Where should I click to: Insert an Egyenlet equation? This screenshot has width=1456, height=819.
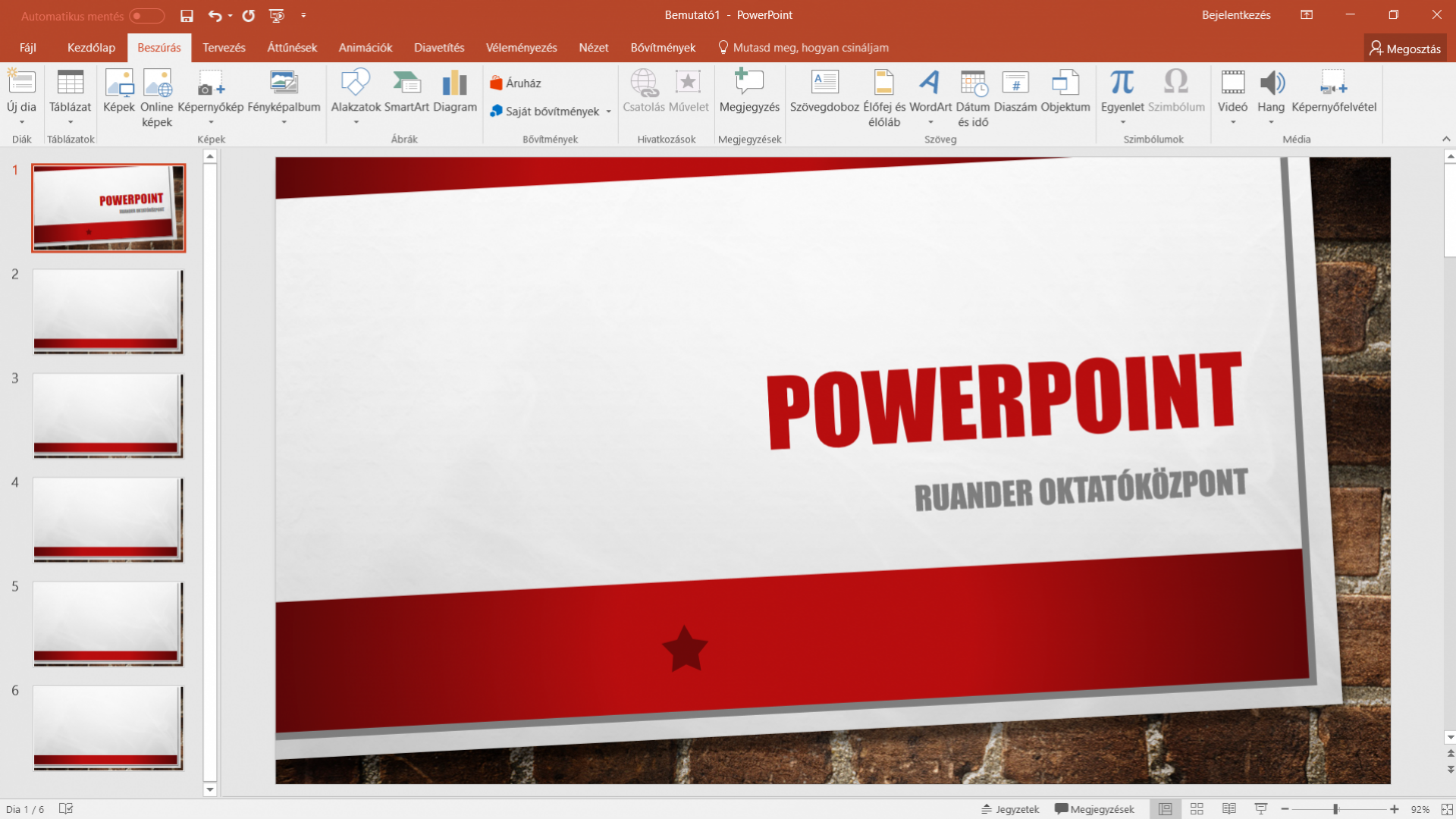(1122, 96)
